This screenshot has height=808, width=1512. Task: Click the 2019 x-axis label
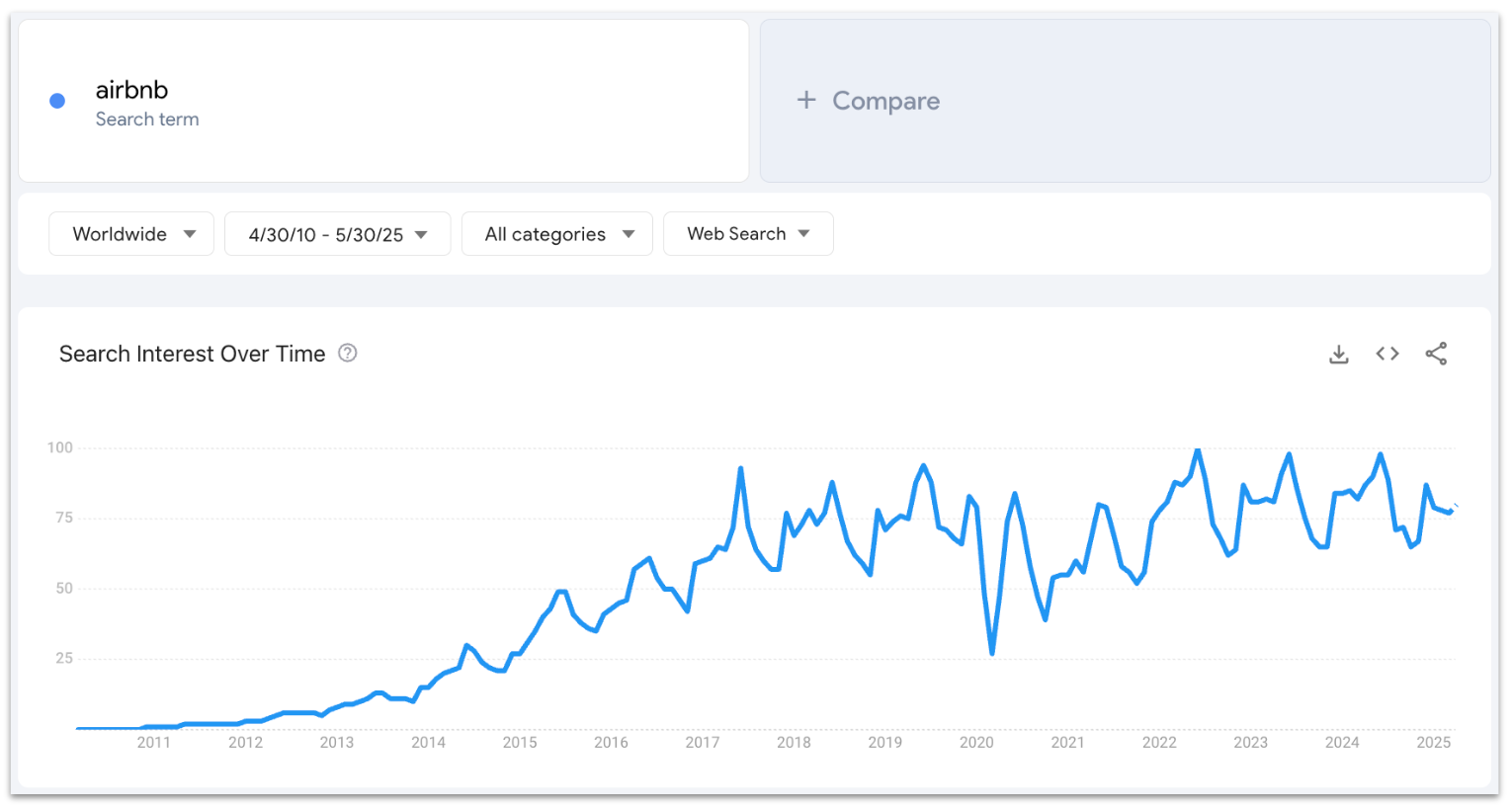coord(885,743)
